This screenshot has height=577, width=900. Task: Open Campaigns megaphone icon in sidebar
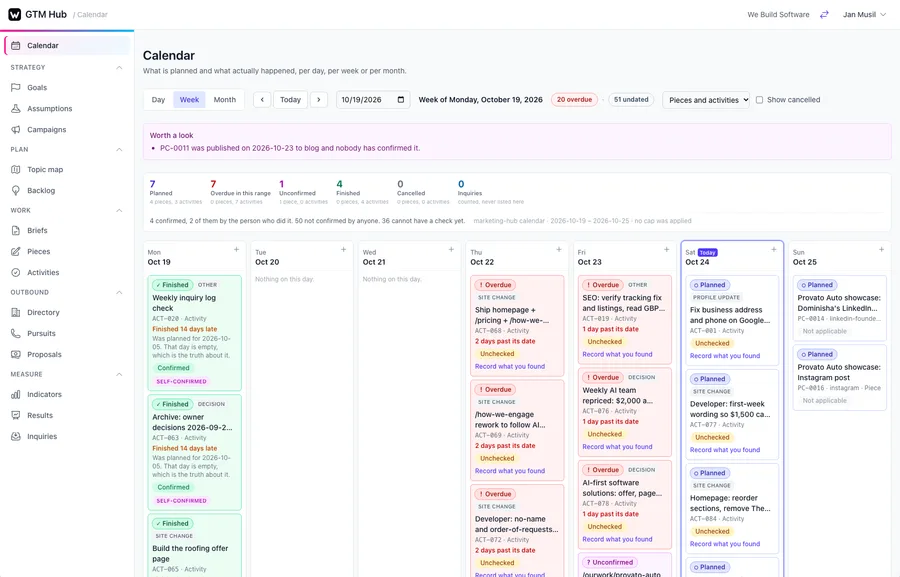[x=15, y=130]
